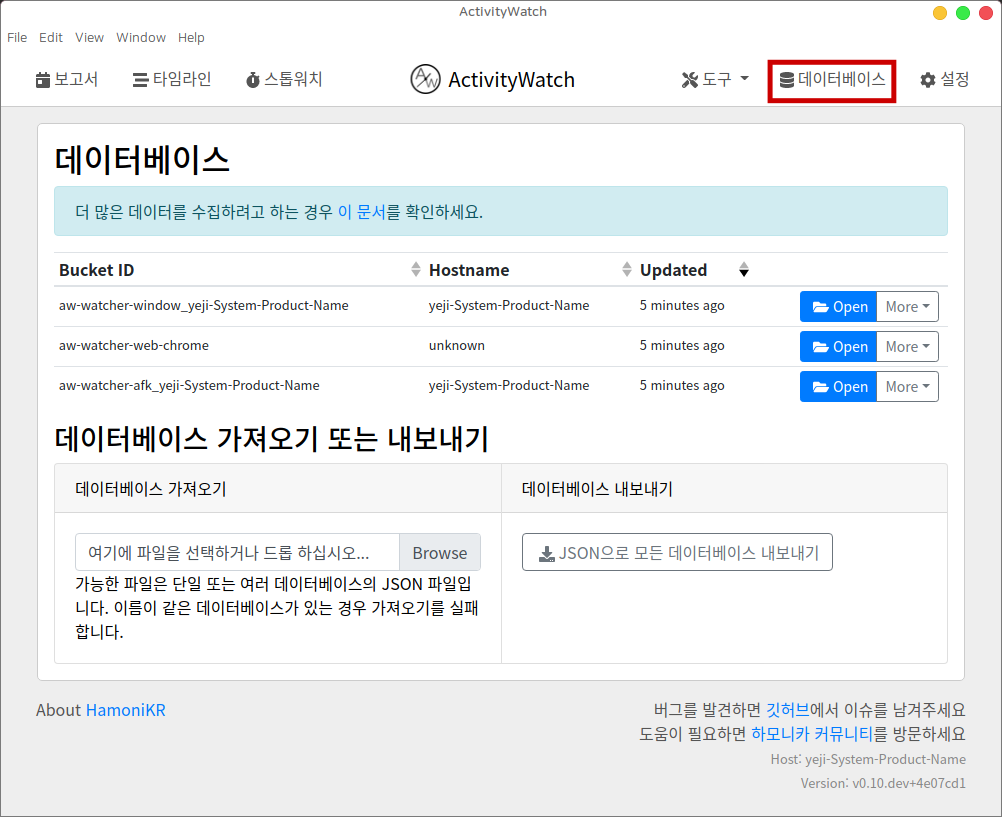
Task: Click Browse to choose import file
Action: [439, 553]
